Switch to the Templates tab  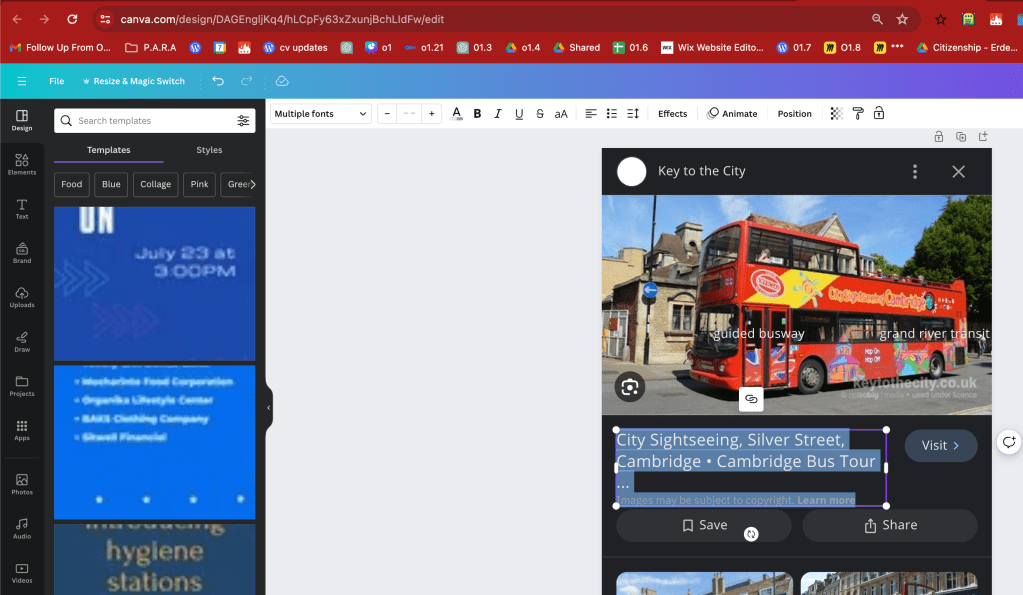(x=108, y=150)
